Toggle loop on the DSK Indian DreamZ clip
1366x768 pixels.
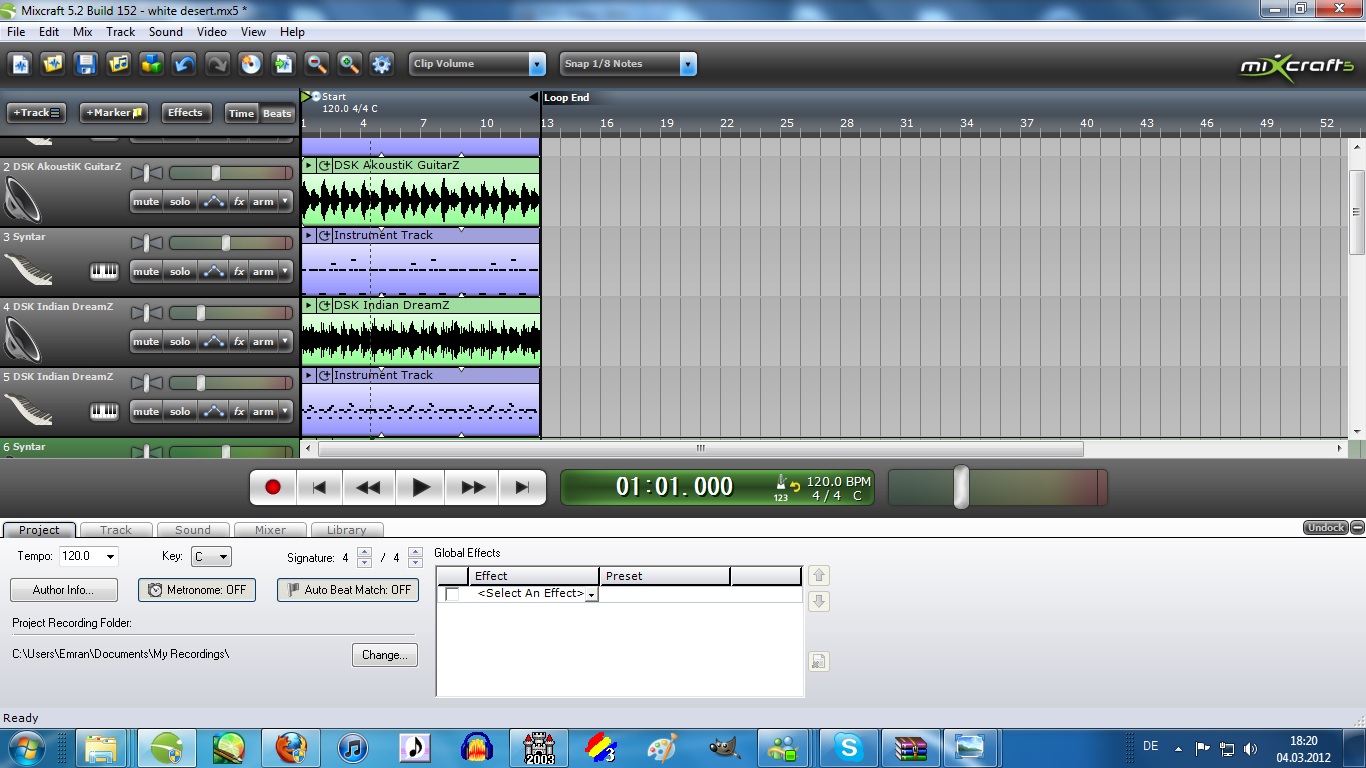[325, 305]
